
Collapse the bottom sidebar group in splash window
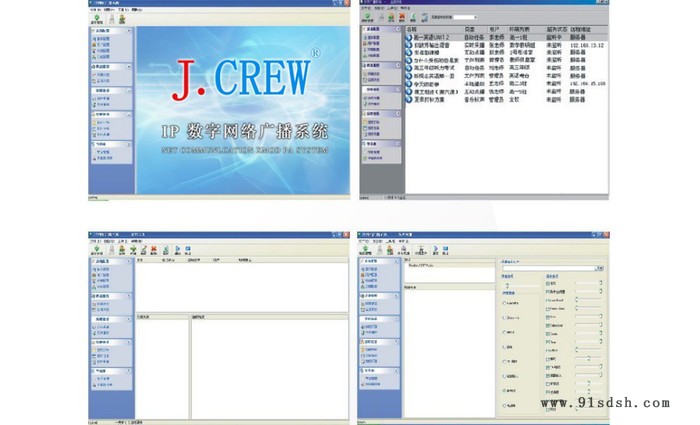[x=129, y=144]
